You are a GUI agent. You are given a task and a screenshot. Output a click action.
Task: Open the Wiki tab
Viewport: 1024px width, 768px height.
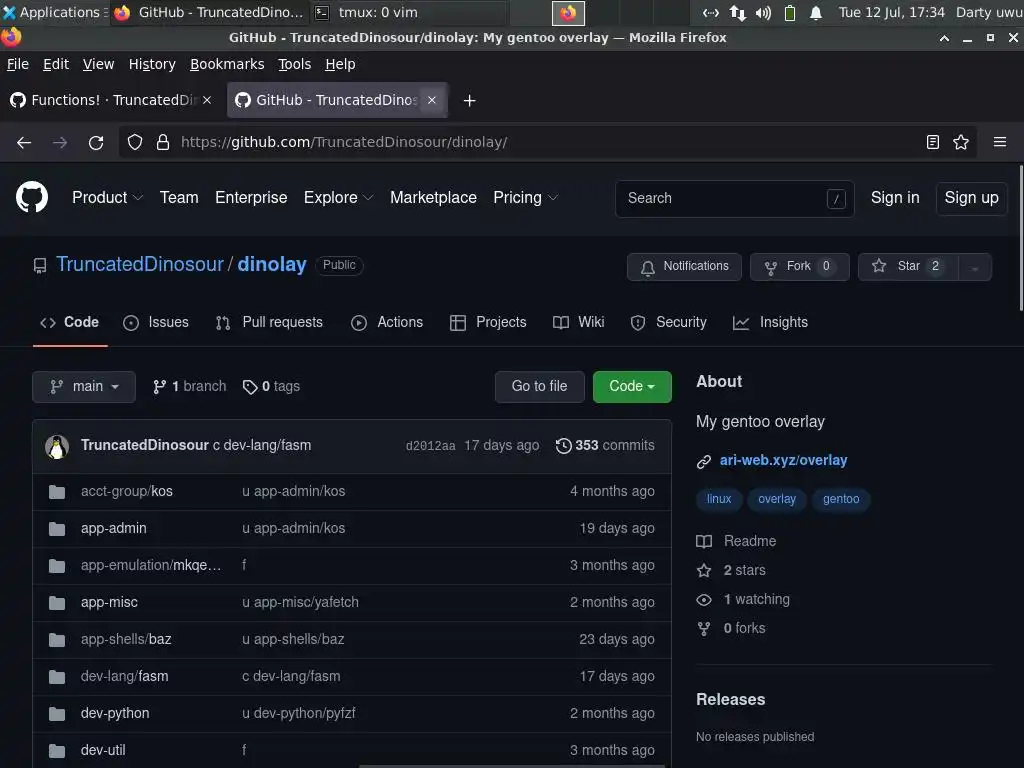click(x=579, y=323)
